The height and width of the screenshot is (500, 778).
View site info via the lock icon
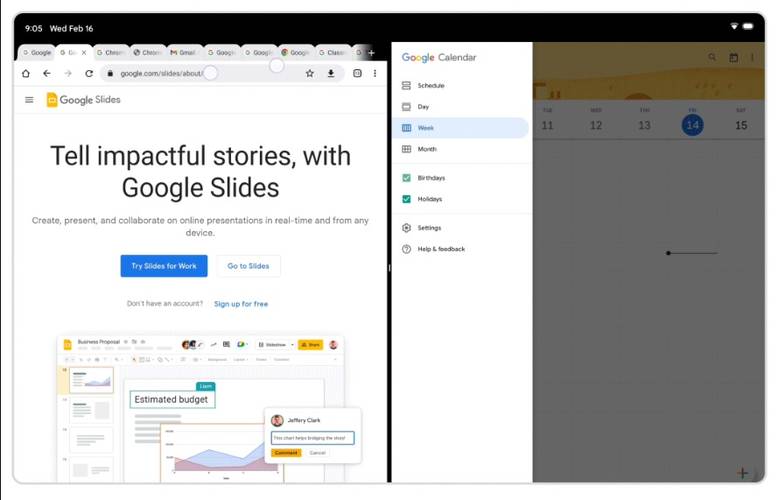click(110, 73)
